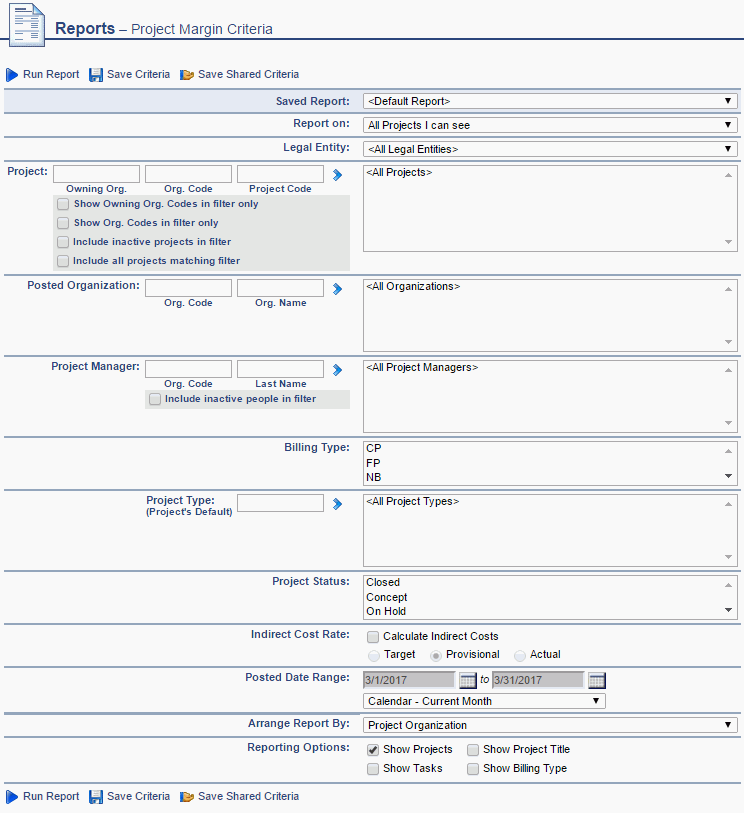Enable Calculate Indirect Costs checkbox

point(373,636)
